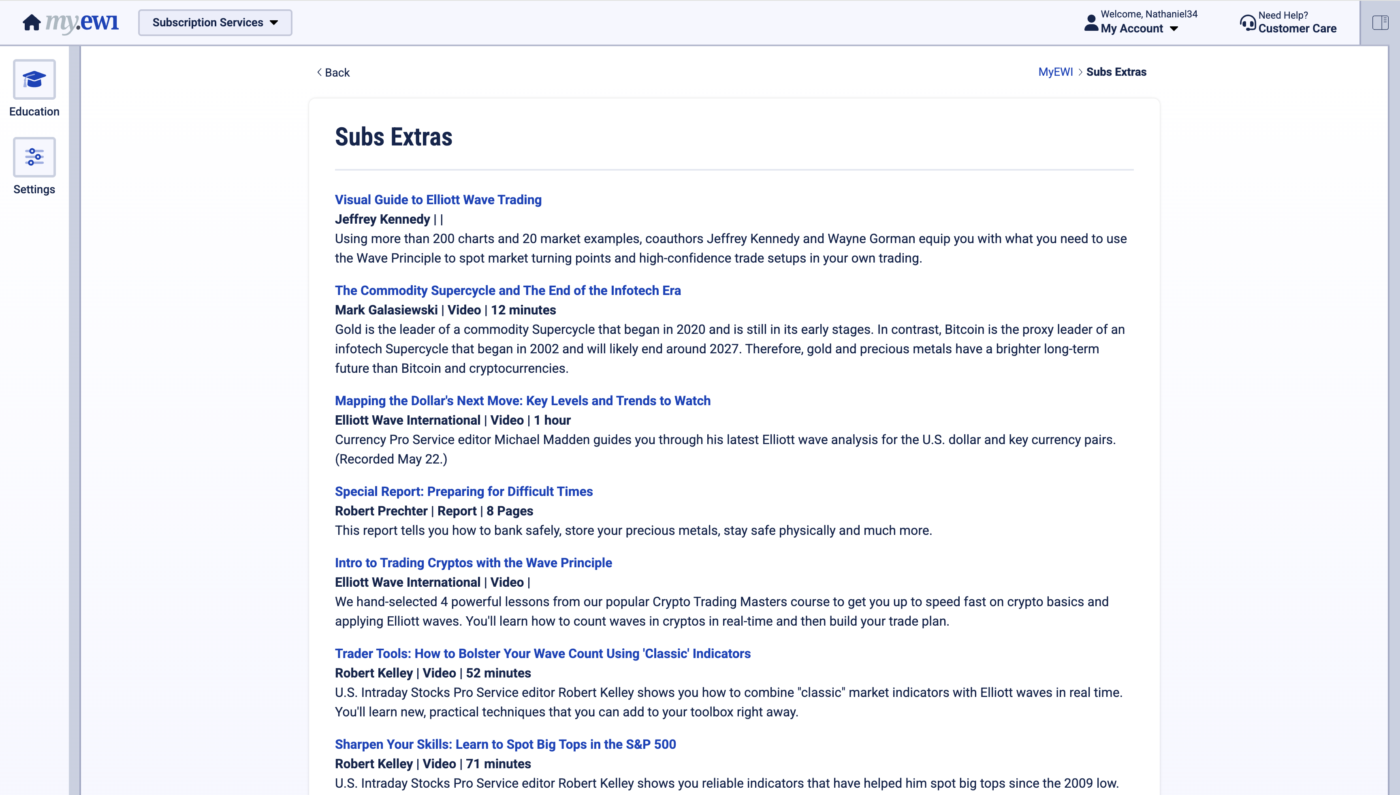Open Mapping the Dollar's Next Move video
This screenshot has height=795, width=1400.
(x=523, y=401)
